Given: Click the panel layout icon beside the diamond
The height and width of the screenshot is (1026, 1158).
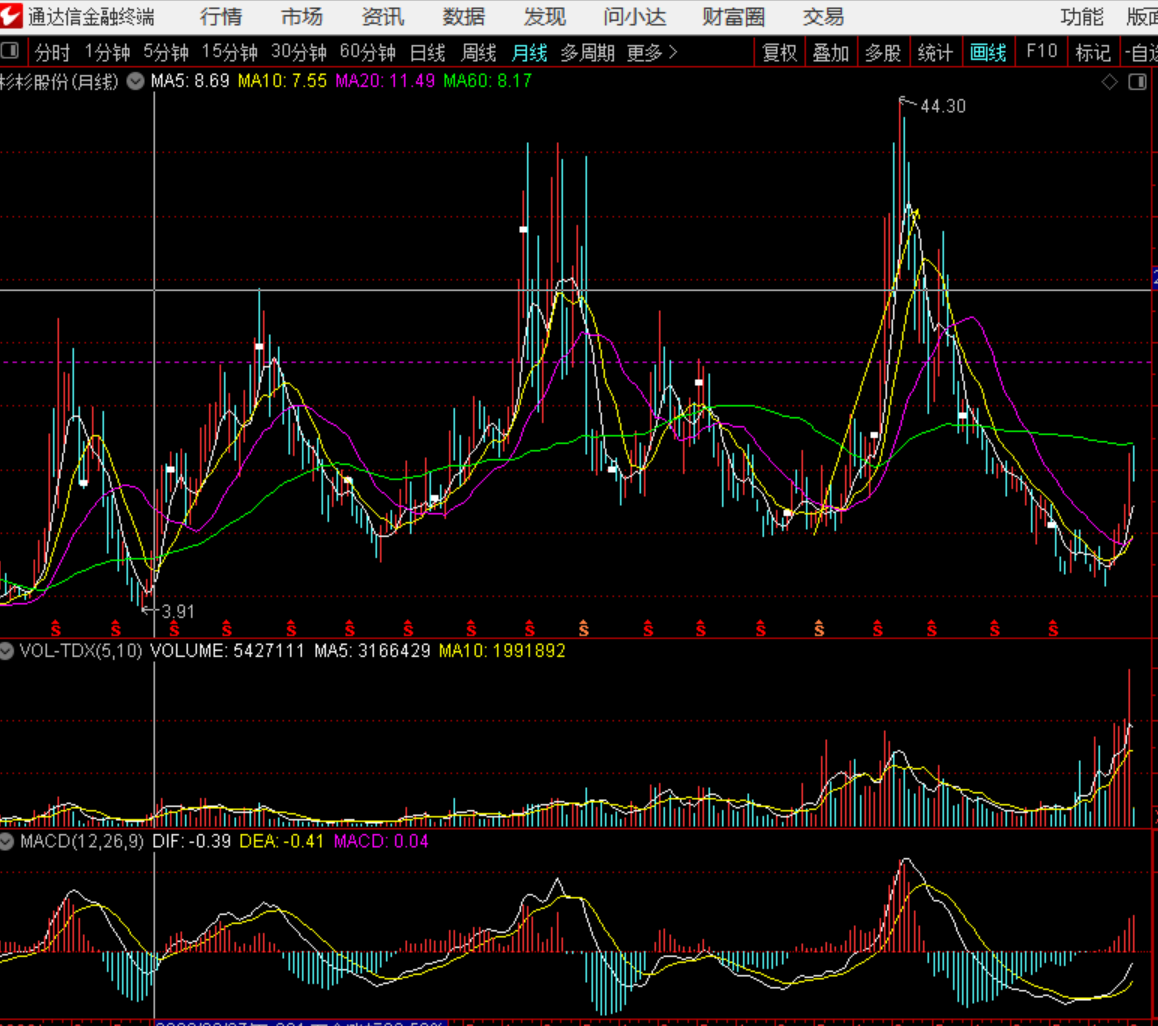Looking at the screenshot, I should click(x=1137, y=82).
